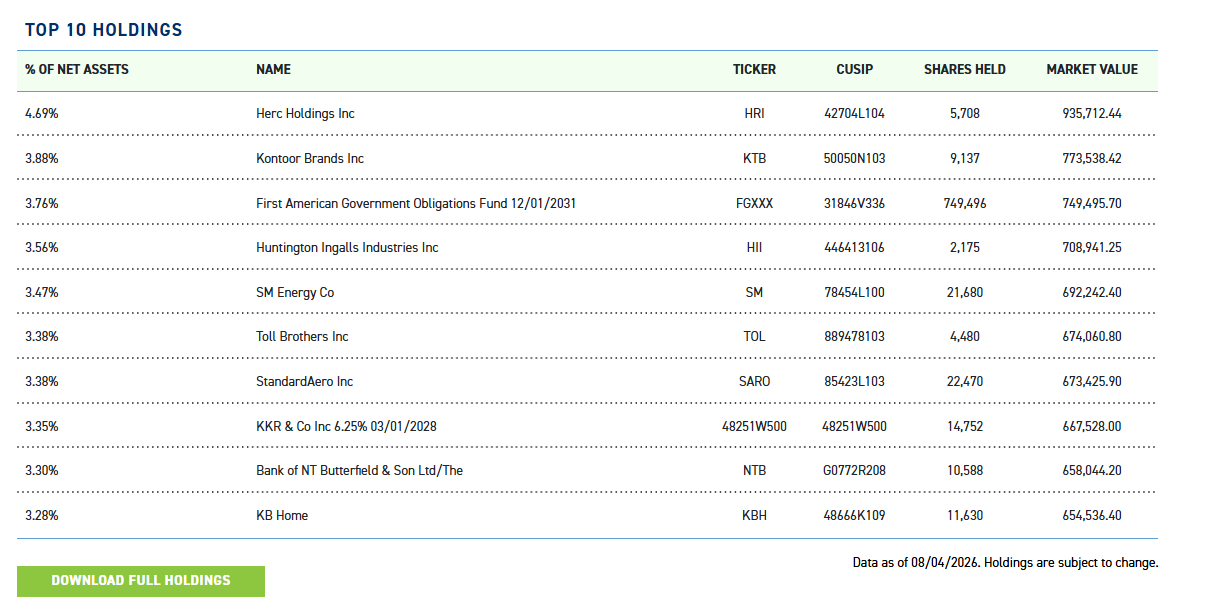Click shares held value 14,752
1229x603 pixels.
pos(965,427)
